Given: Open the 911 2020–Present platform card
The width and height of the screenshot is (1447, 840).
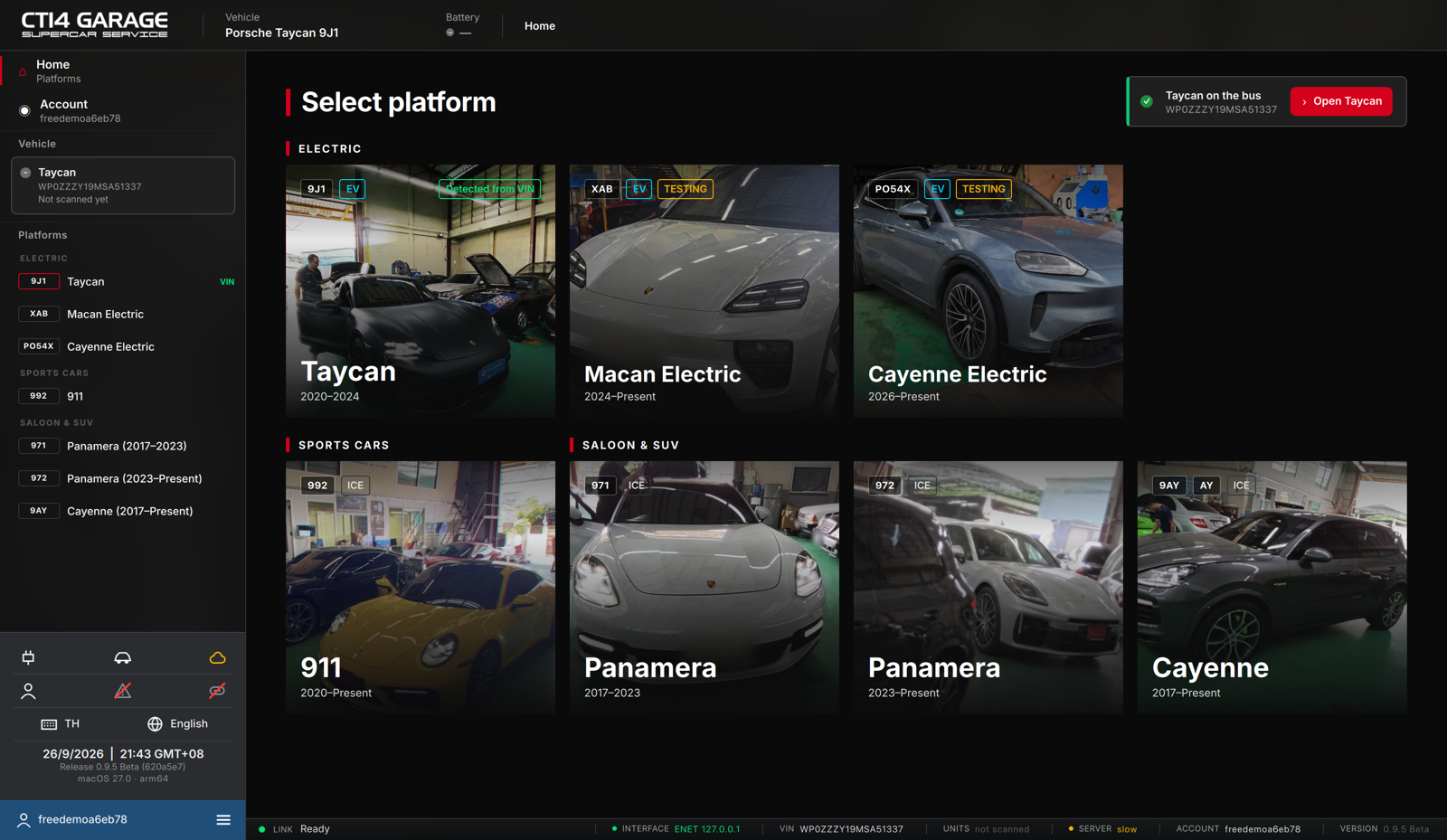Looking at the screenshot, I should [x=421, y=588].
